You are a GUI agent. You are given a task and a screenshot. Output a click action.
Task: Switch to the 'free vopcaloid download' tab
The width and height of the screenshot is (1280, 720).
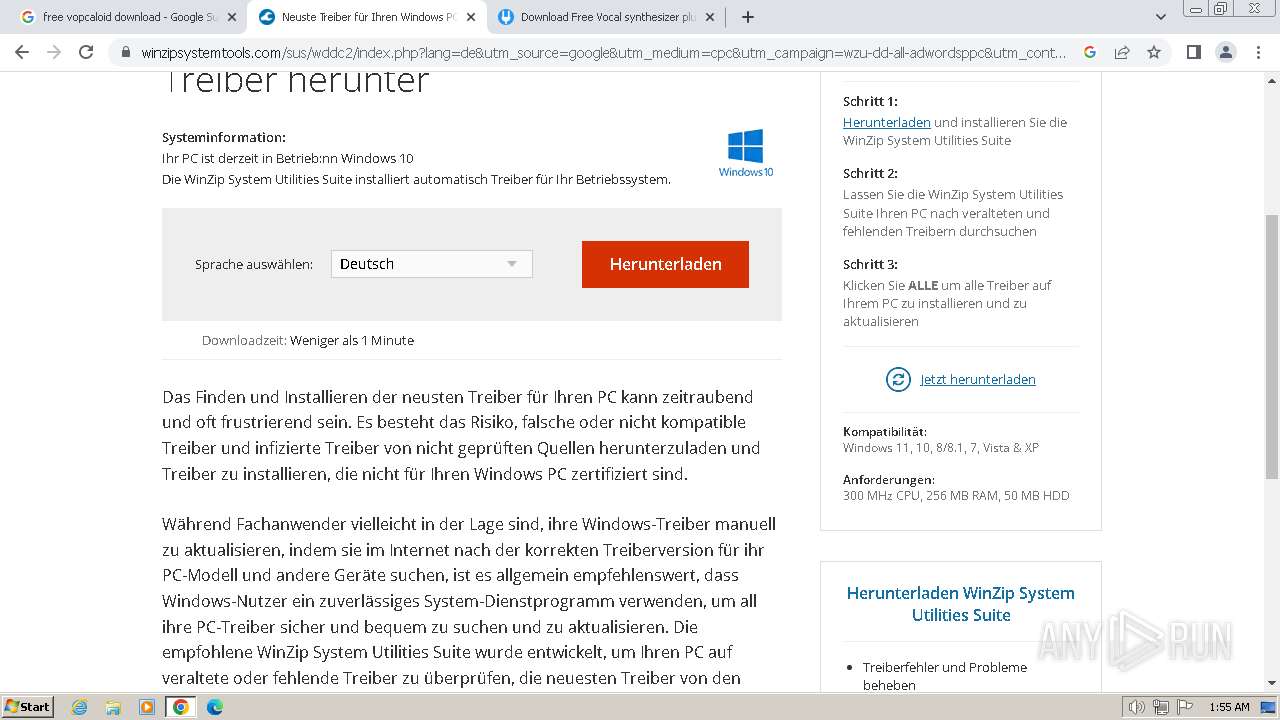coord(126,17)
